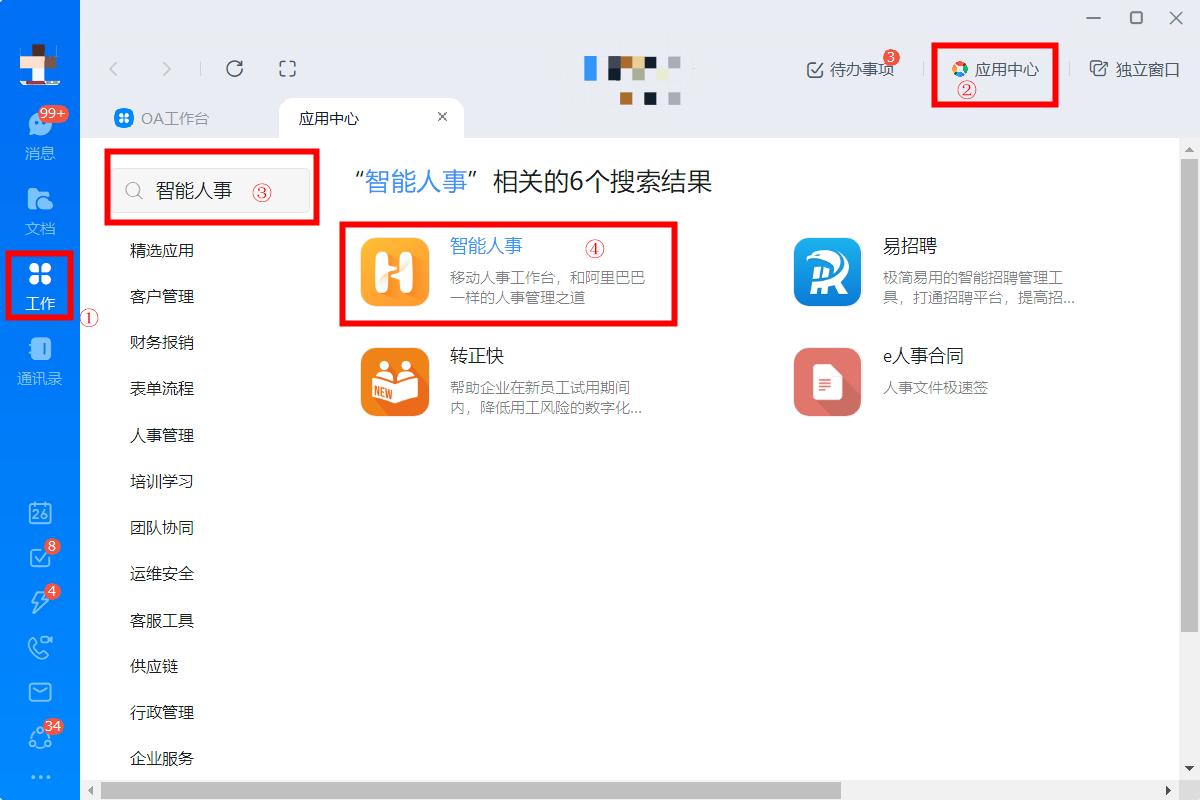This screenshot has height=800, width=1200.
Task: Open the calendar icon in the sidebar
Action: (39, 513)
